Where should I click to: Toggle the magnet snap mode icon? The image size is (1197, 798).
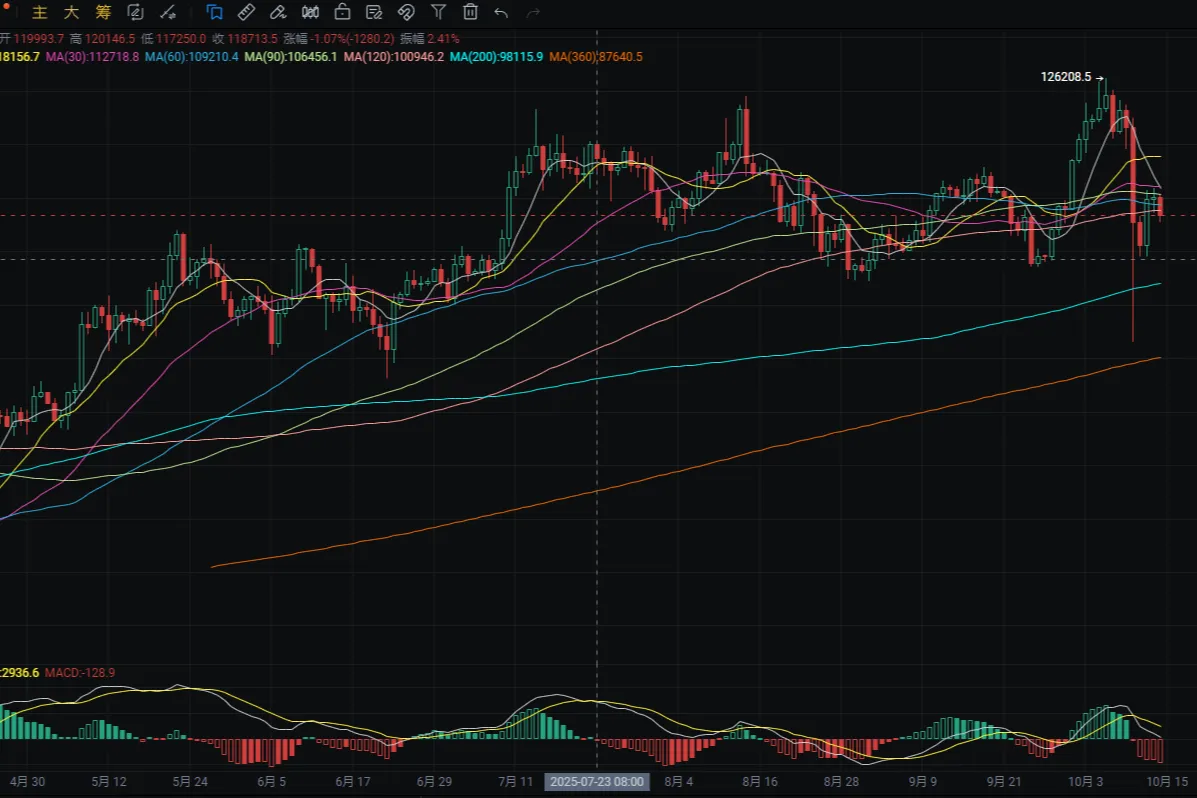click(x=406, y=13)
